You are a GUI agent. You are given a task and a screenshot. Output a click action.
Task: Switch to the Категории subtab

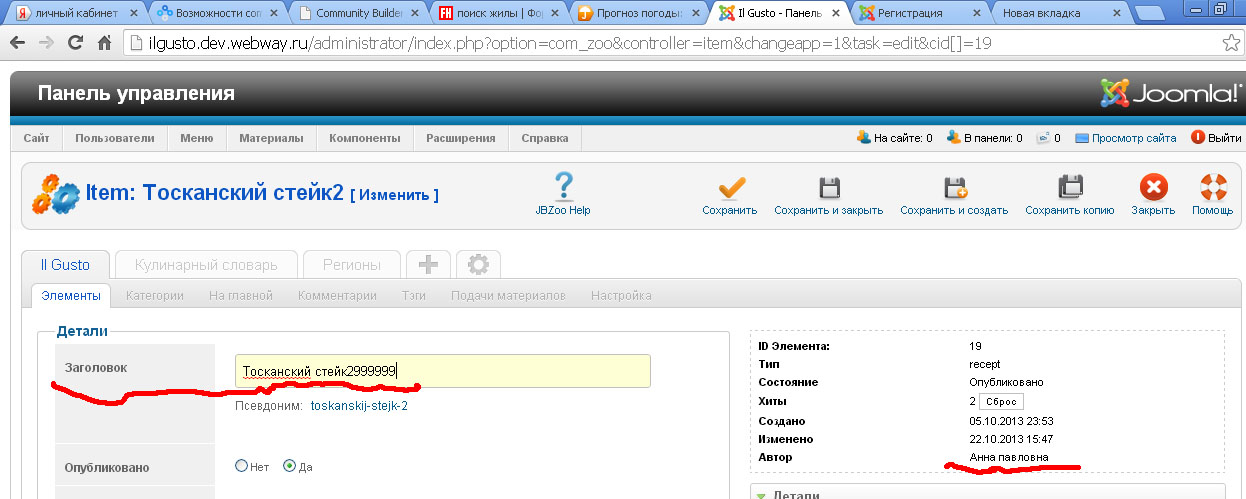coord(154,295)
